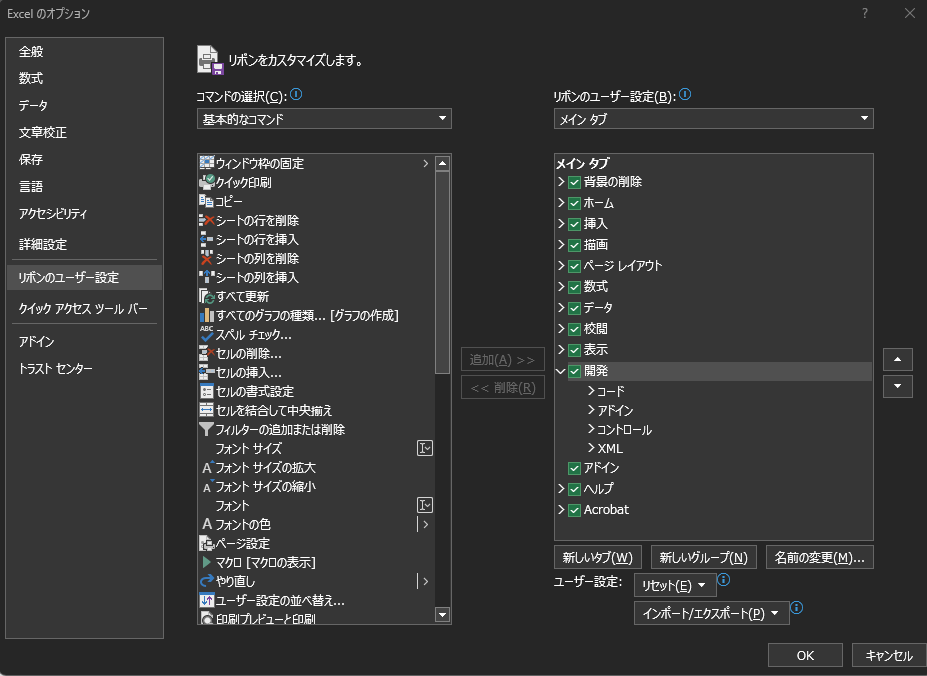Open the コマンドの選択 dropdown
This screenshot has width=927, height=676.
coord(324,119)
